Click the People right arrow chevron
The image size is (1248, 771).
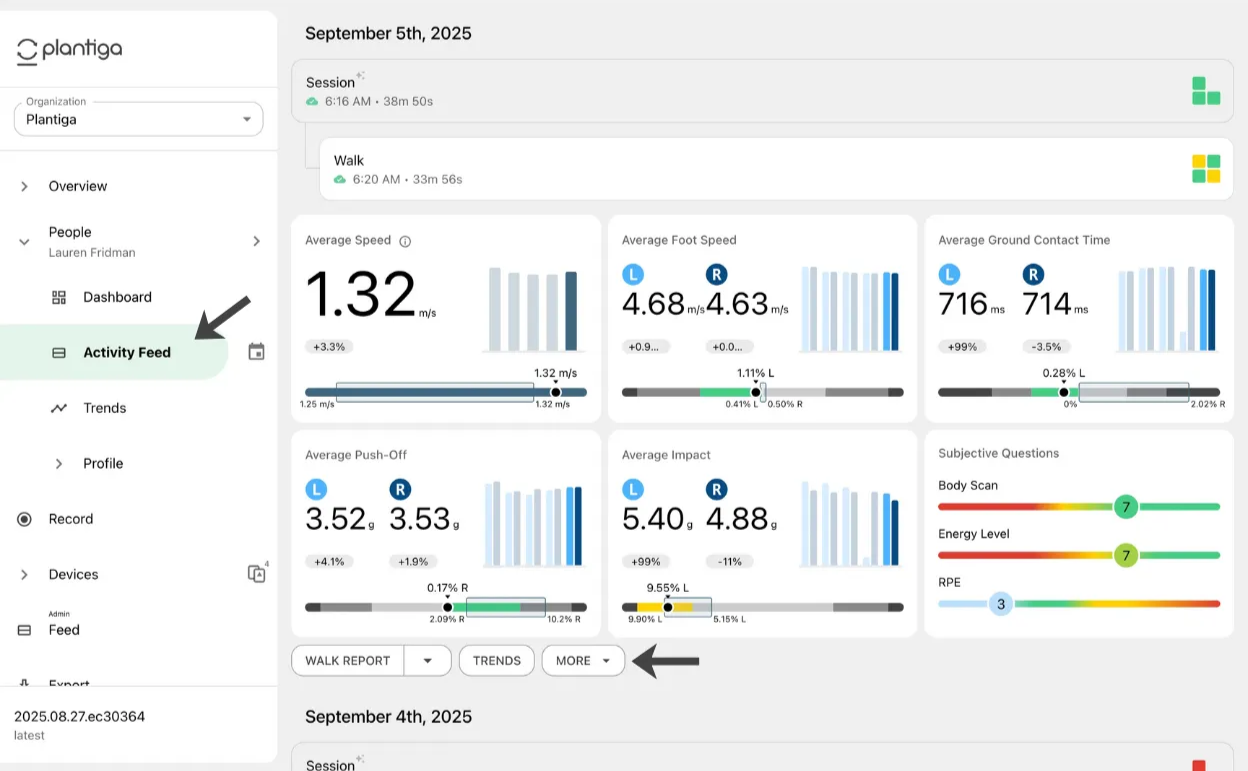(256, 241)
